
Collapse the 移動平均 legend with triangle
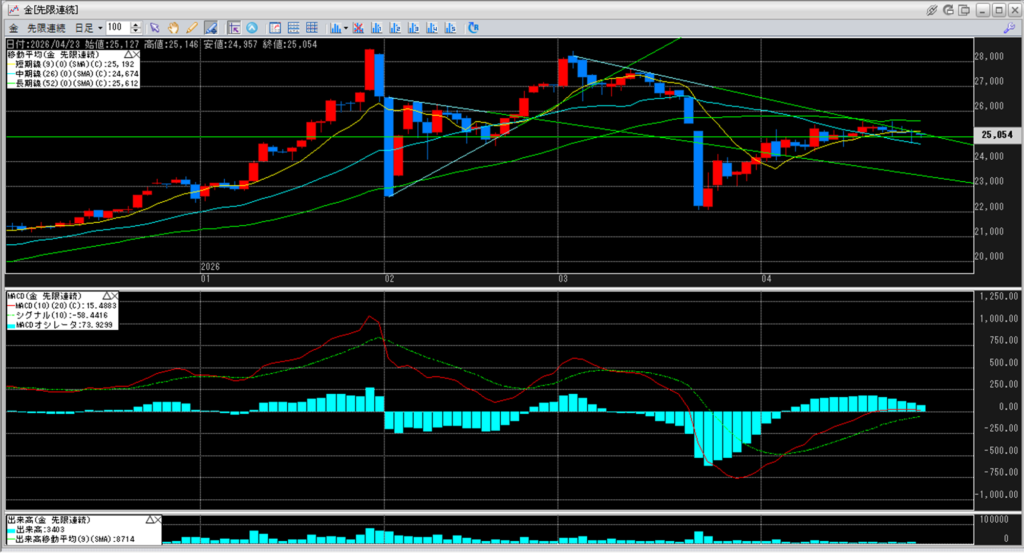(128, 55)
